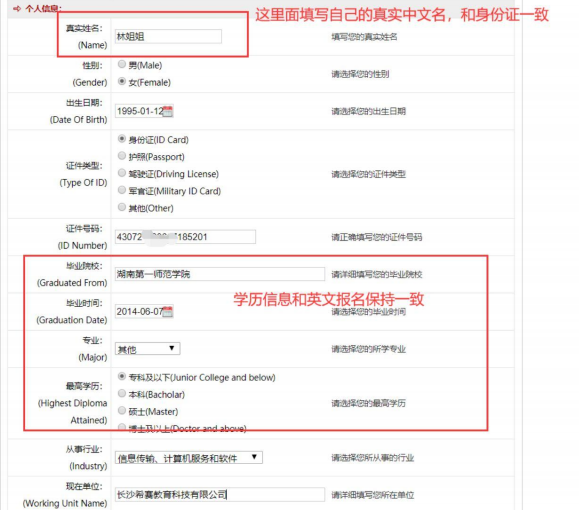The image size is (579, 510).
Task: Click the hint text 请选择您的出生日期
Action: tap(369, 111)
